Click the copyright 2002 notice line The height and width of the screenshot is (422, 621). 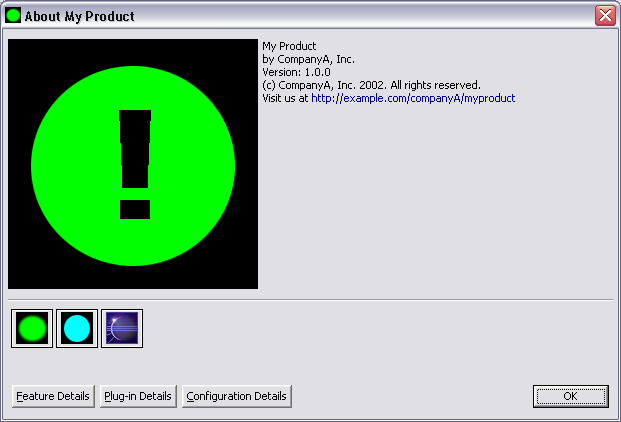click(x=371, y=85)
